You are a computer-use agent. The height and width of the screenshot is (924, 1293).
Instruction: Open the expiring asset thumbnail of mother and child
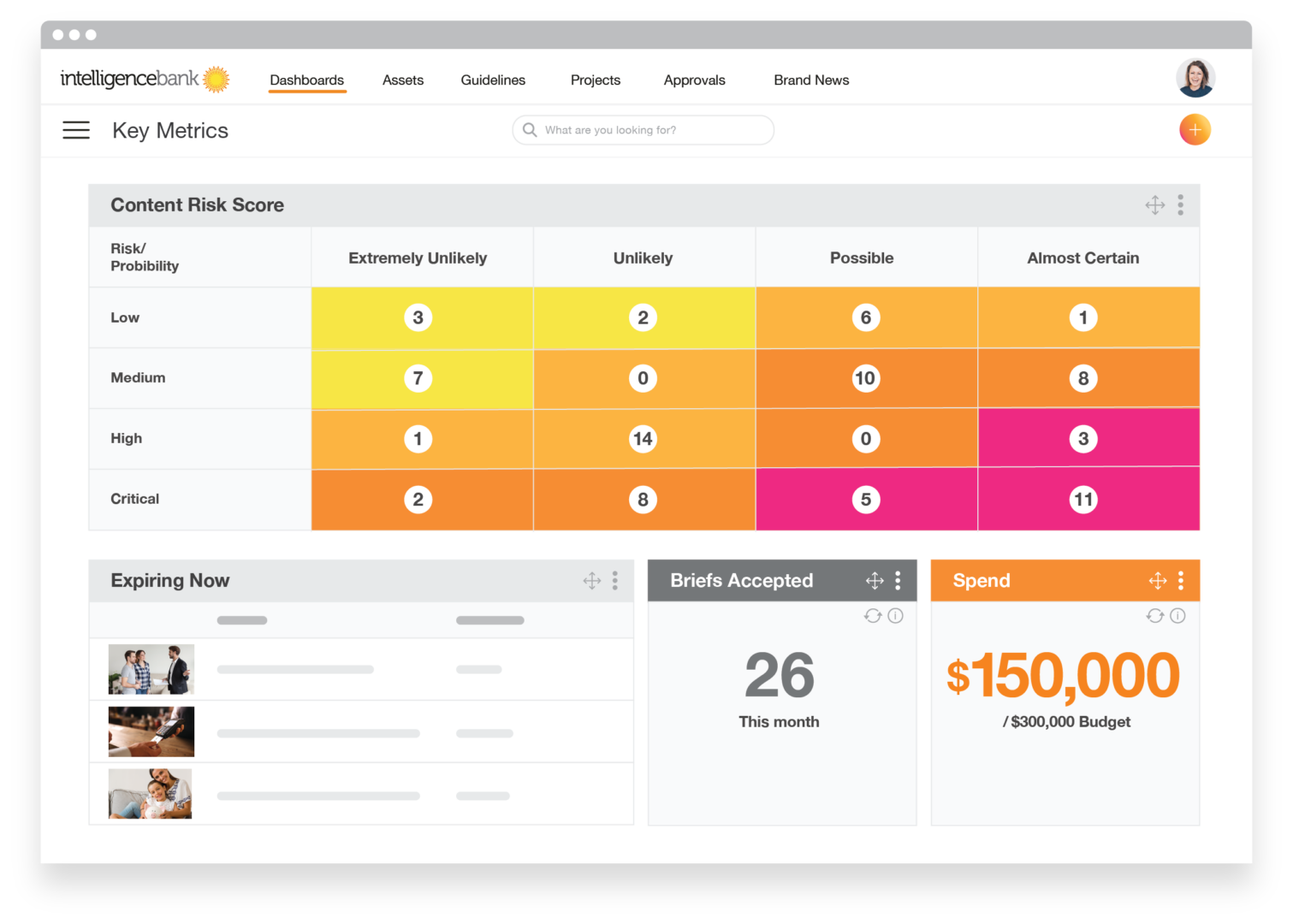pyautogui.click(x=151, y=794)
